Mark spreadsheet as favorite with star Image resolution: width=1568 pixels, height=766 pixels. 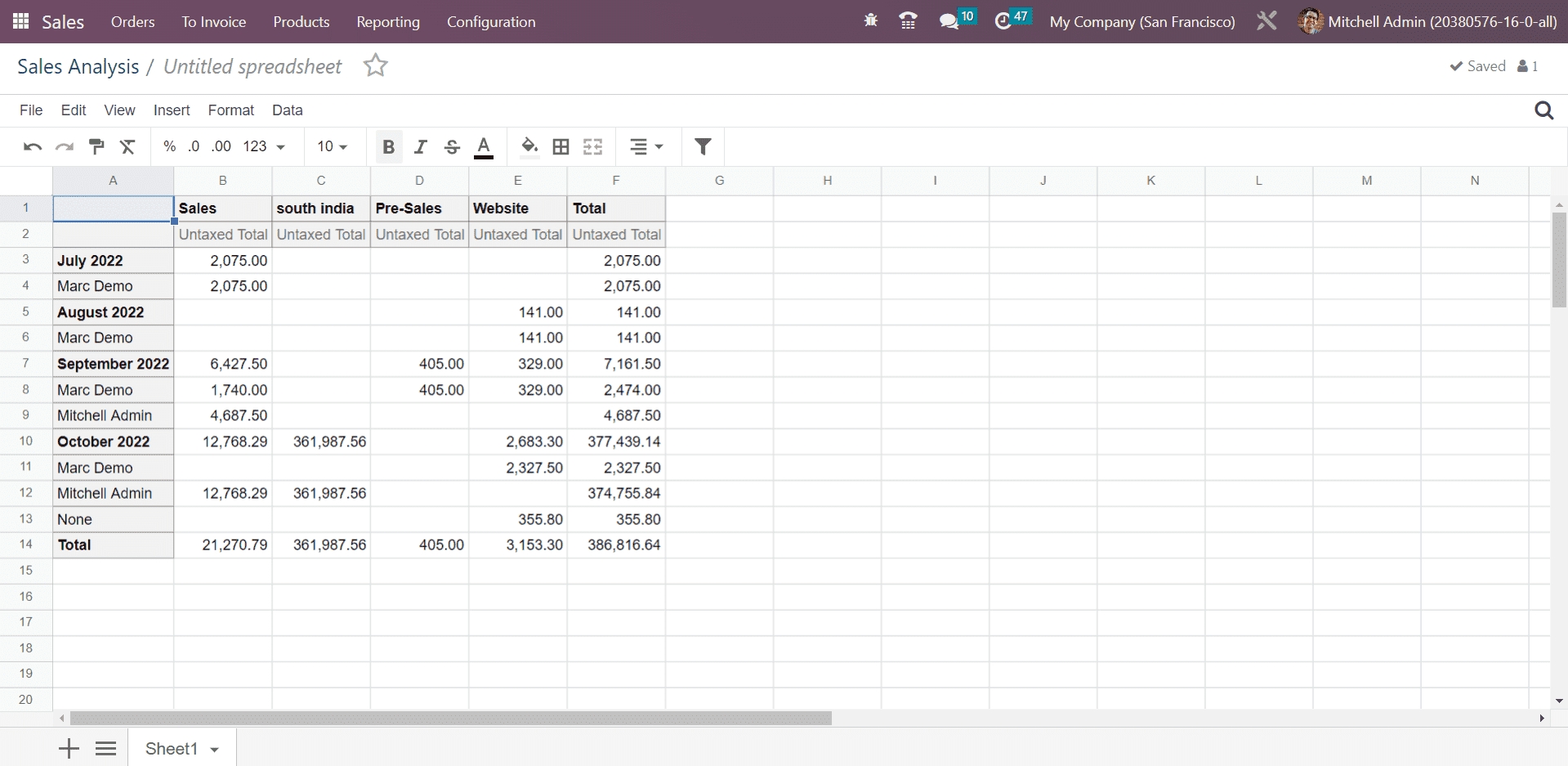(376, 65)
